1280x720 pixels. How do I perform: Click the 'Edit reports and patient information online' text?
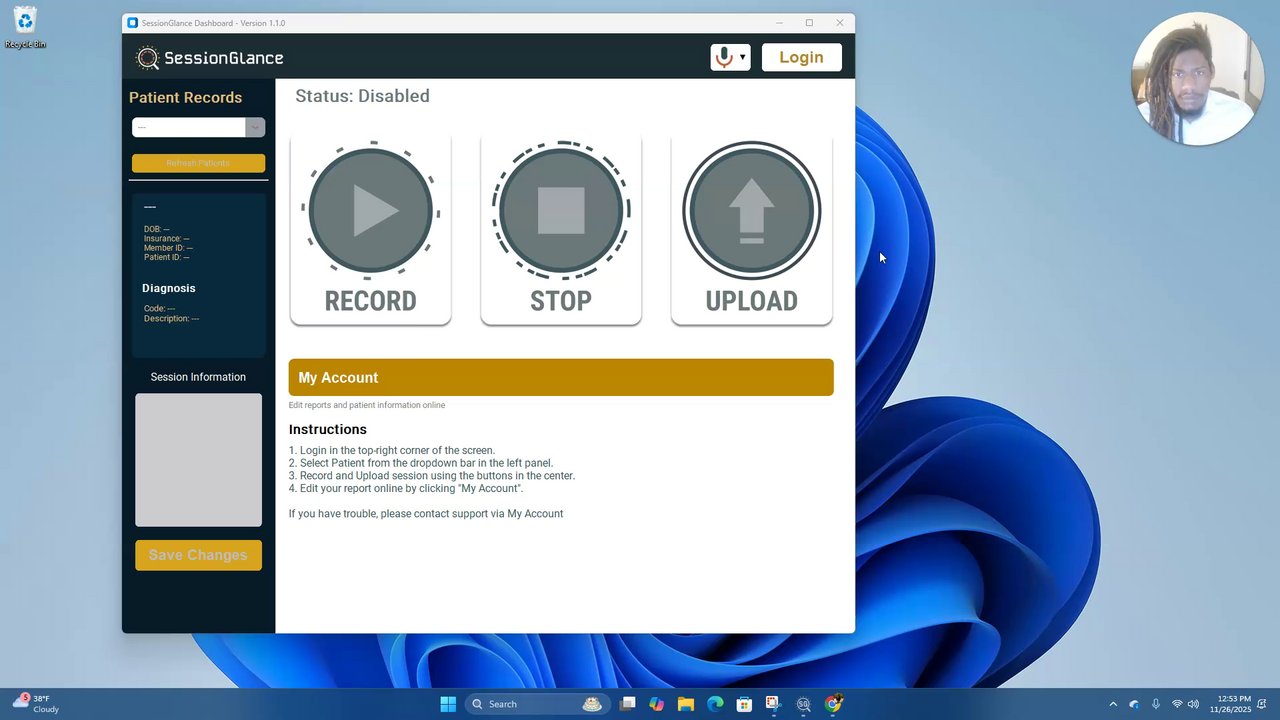pyautogui.click(x=367, y=405)
